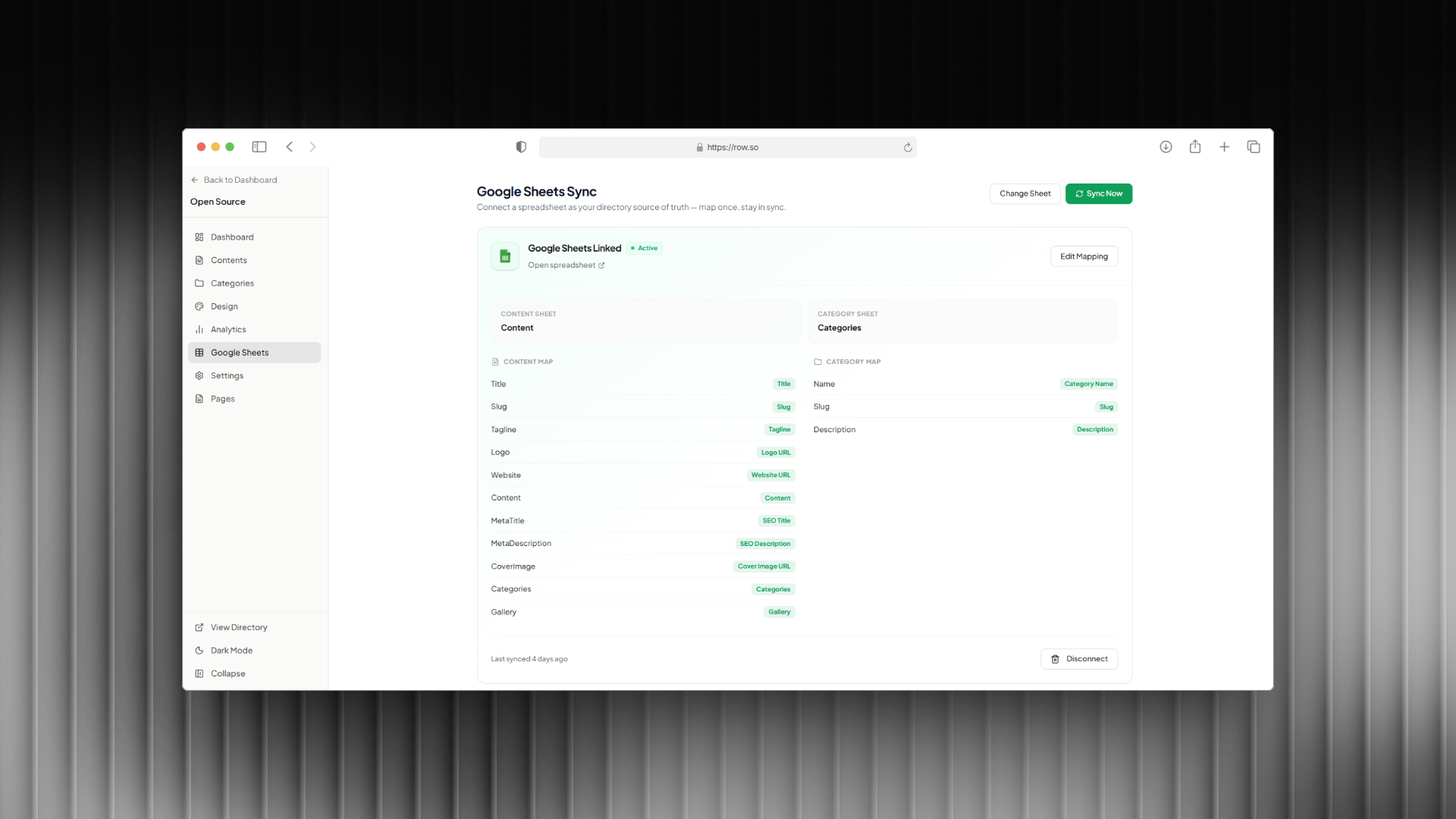Collapse the sidebar
Image resolution: width=1456 pixels, height=819 pixels.
pyautogui.click(x=254, y=673)
